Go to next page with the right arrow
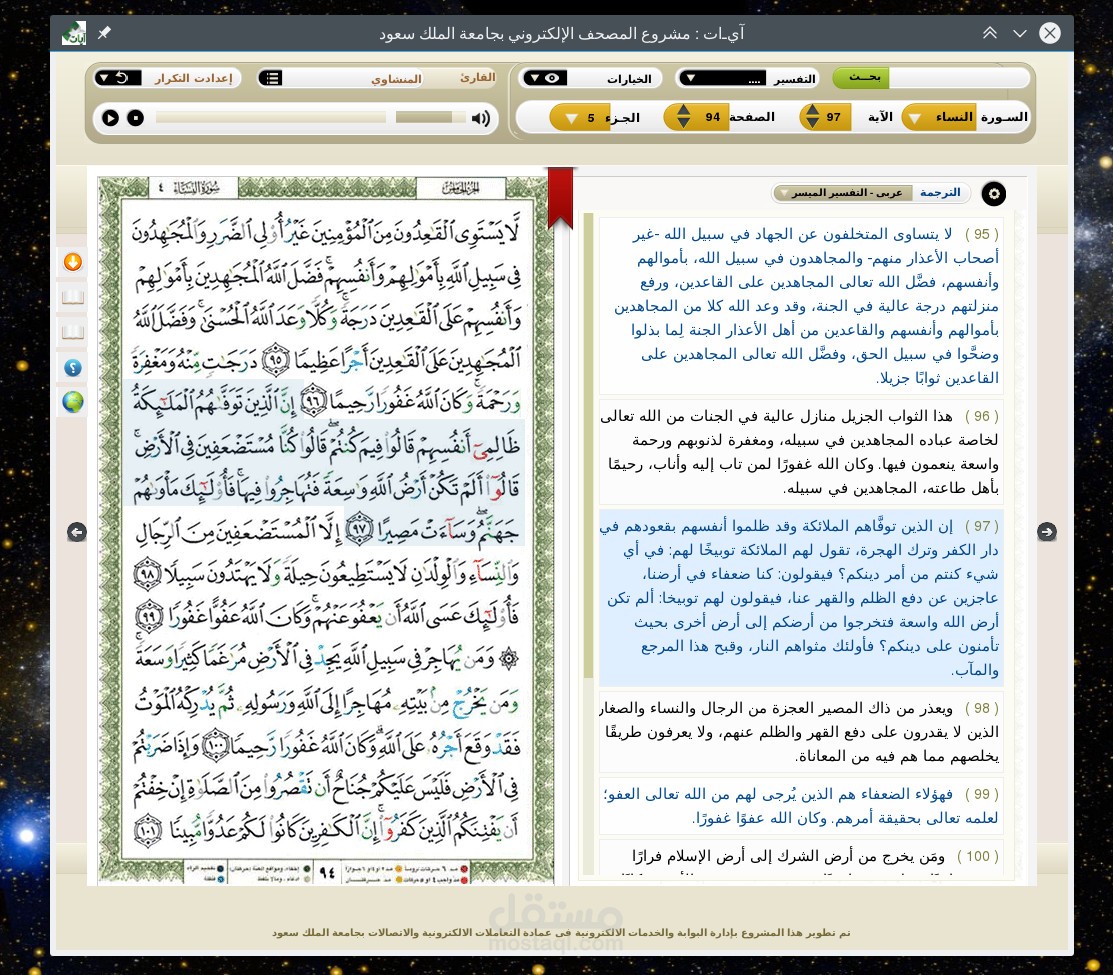 tap(1046, 531)
